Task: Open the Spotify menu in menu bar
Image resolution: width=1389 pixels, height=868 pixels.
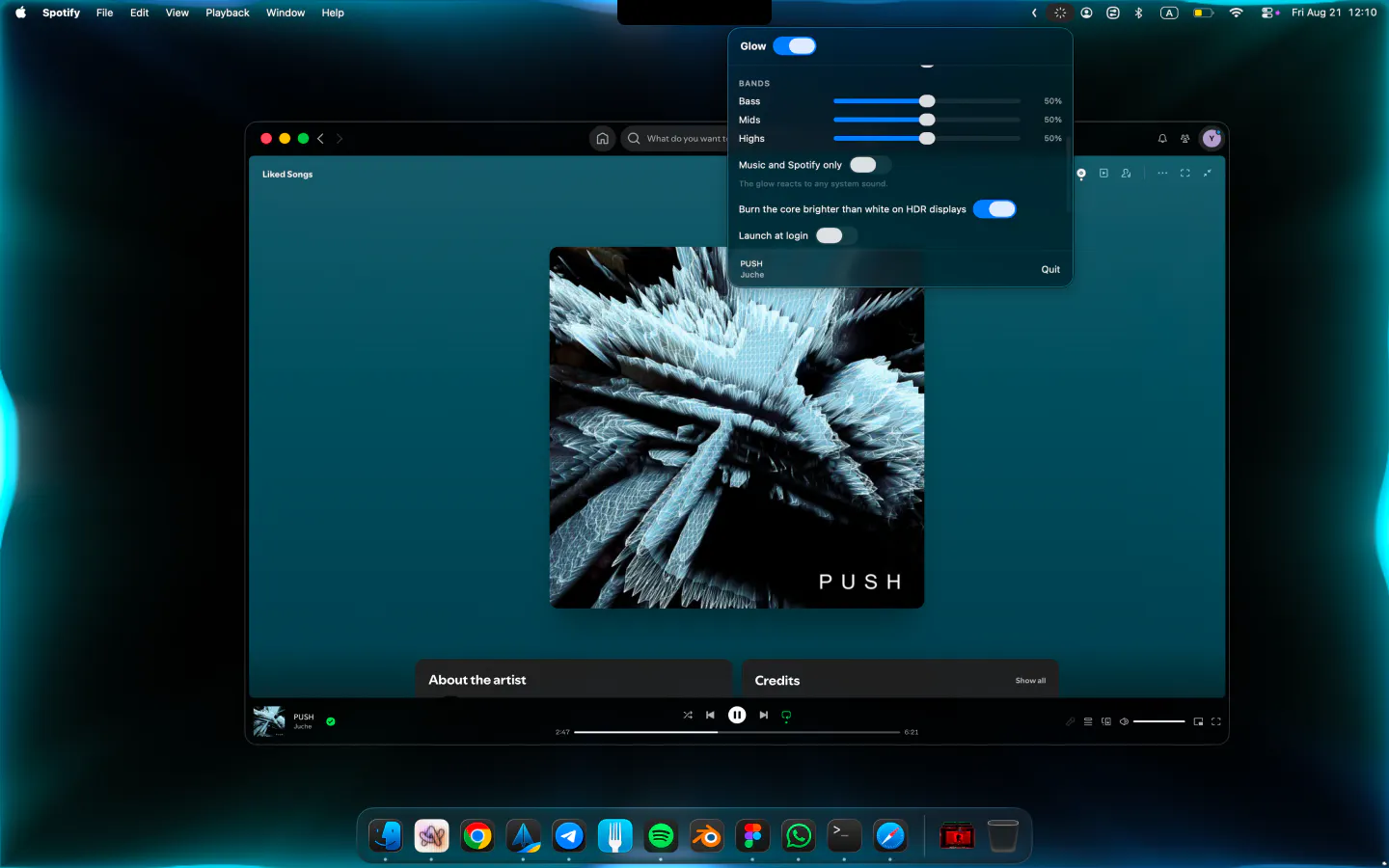Action: pyautogui.click(x=61, y=13)
